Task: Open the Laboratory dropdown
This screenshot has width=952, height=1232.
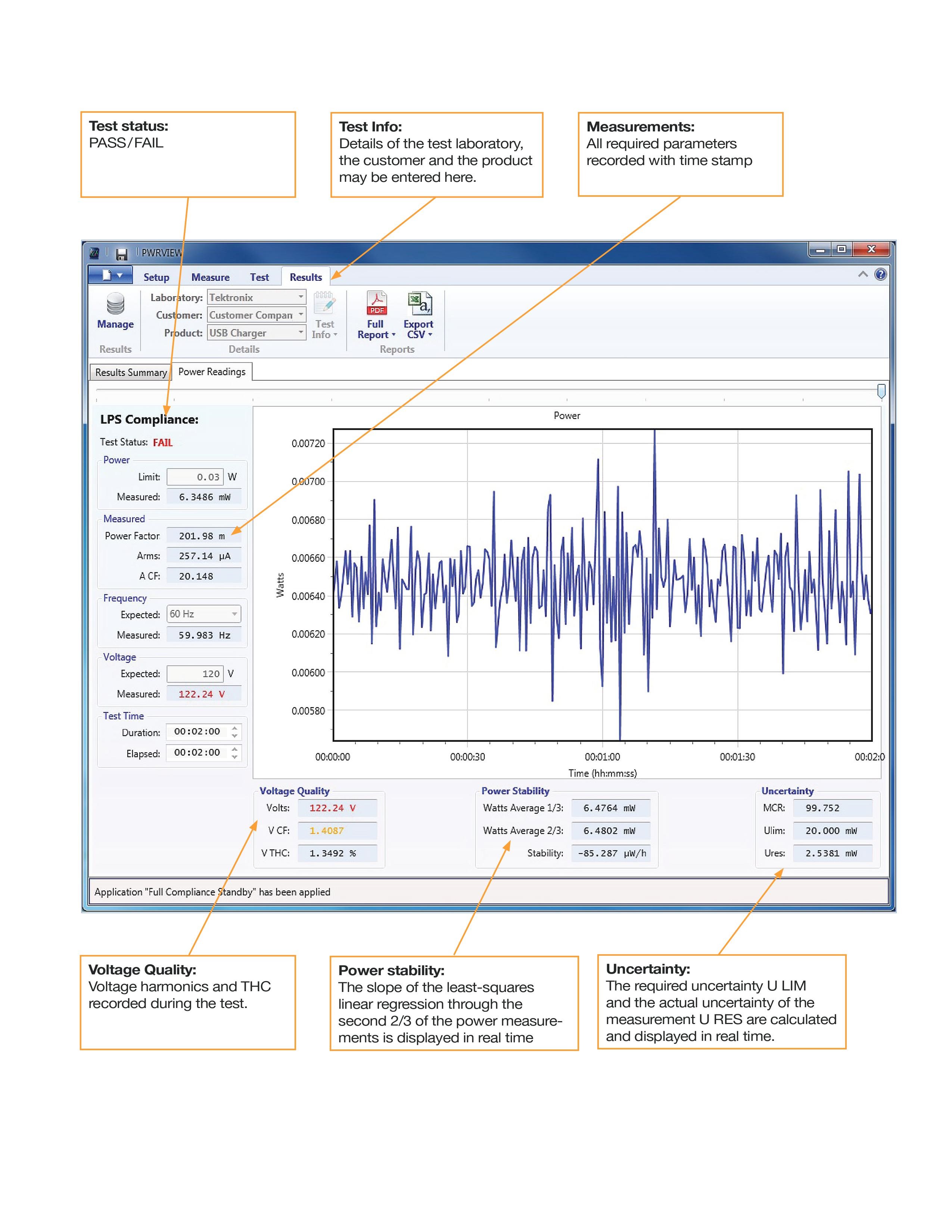Action: click(301, 297)
